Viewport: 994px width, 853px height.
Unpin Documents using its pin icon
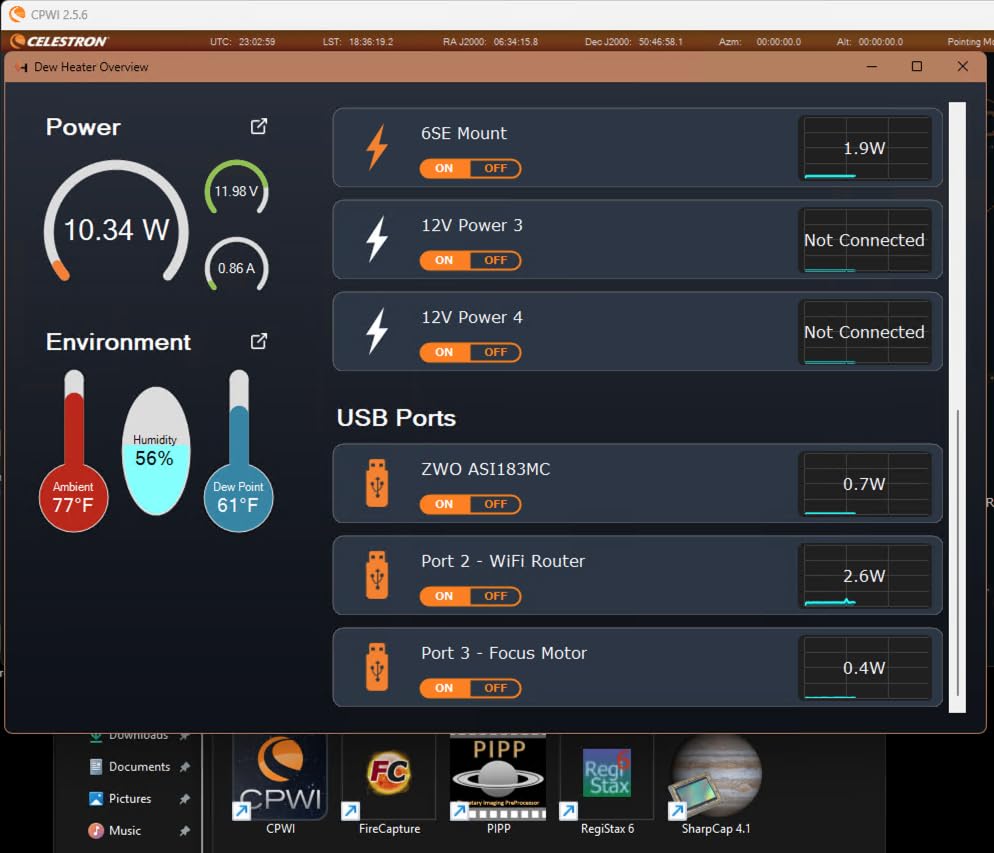tap(184, 767)
